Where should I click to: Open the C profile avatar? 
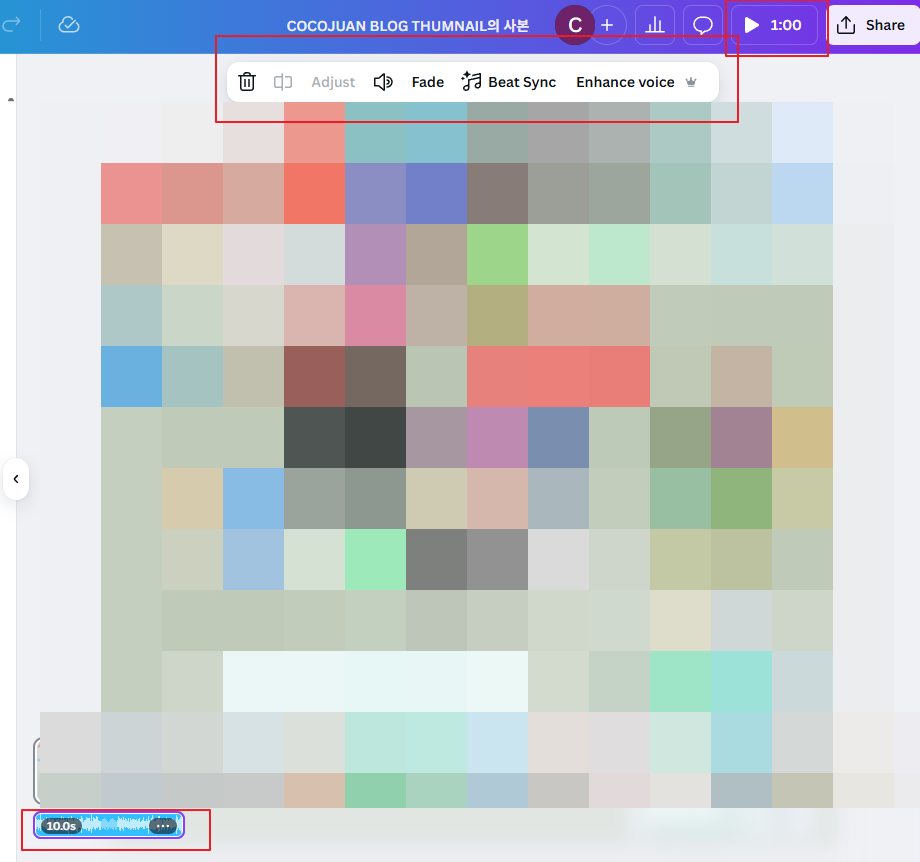pos(575,25)
